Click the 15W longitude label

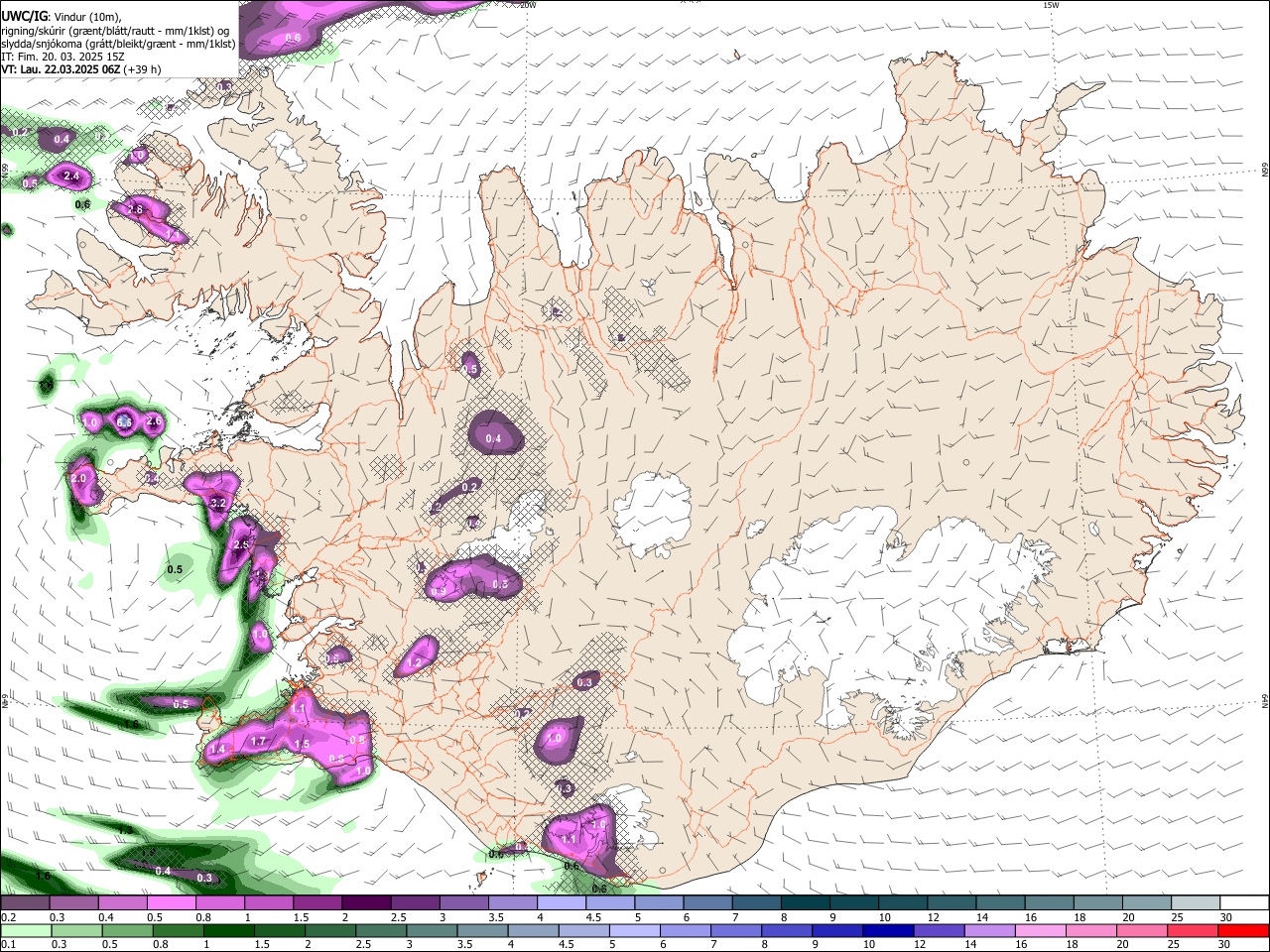tap(1052, 5)
